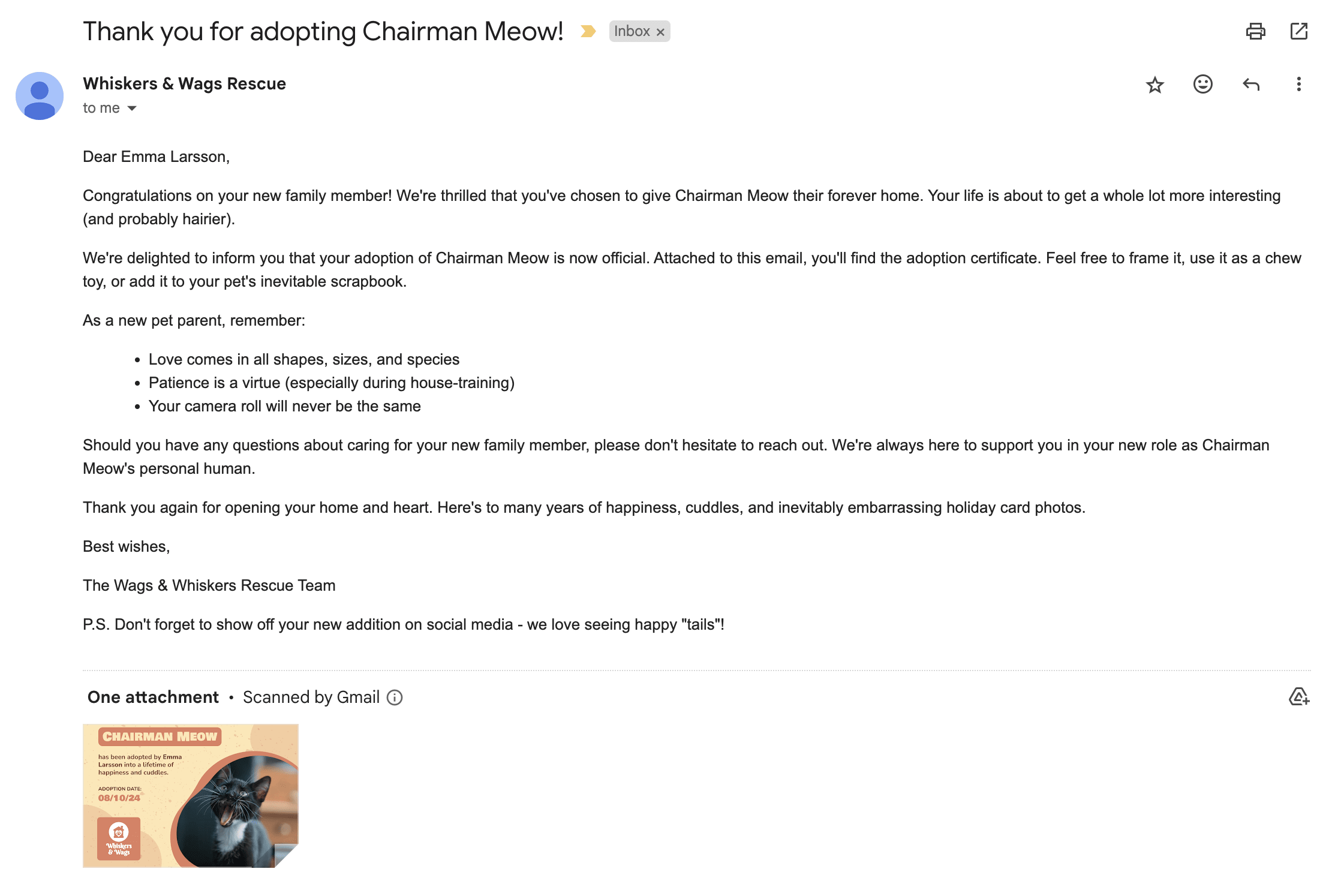Image resolution: width=1335 pixels, height=896 pixels.
Task: Click the P.S. line about social media
Action: (403, 624)
